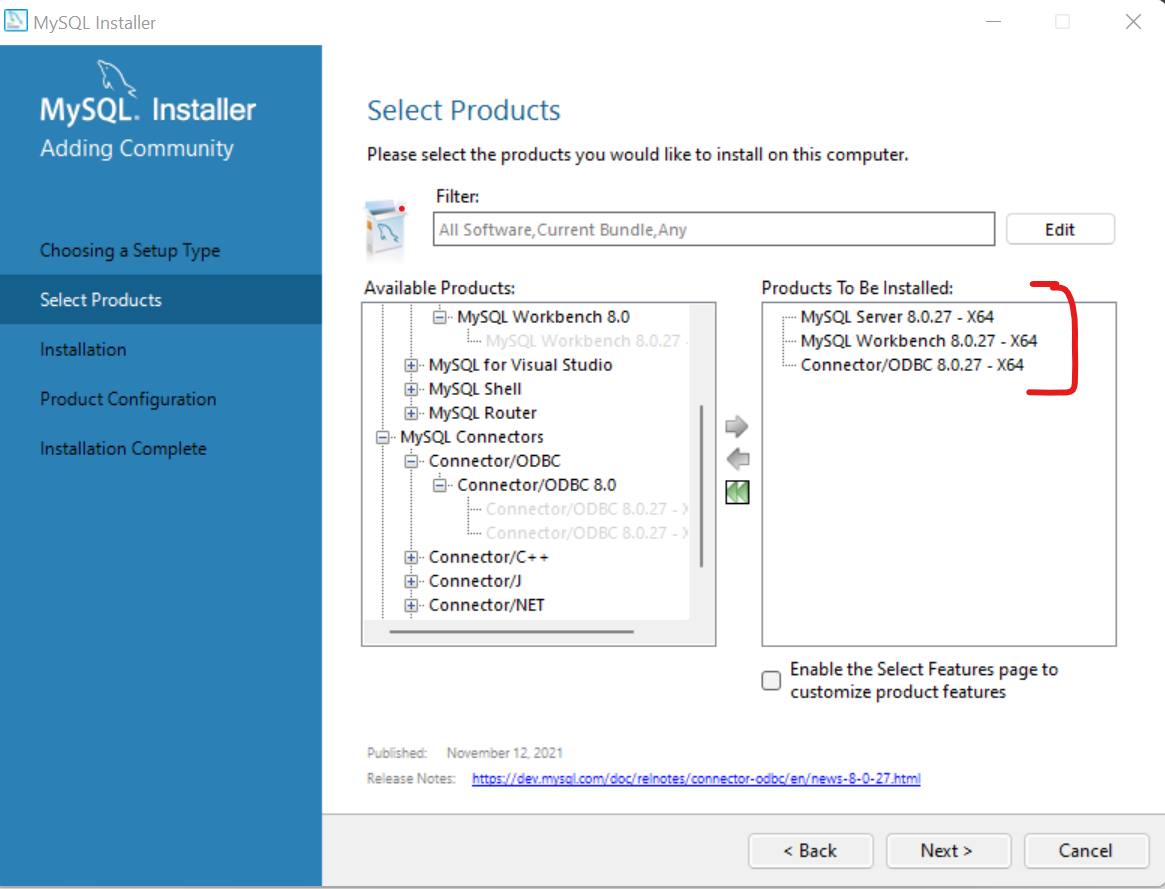The width and height of the screenshot is (1165, 889).
Task: Expand the Connector/C++ node
Action: click(411, 556)
